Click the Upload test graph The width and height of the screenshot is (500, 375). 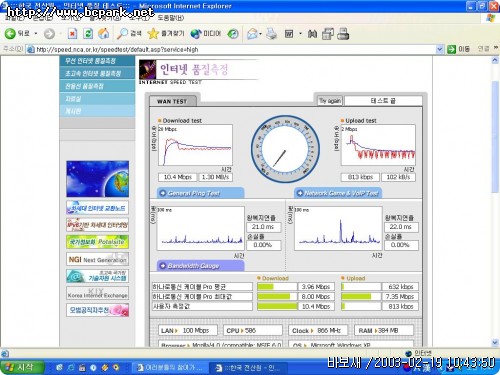(378, 145)
